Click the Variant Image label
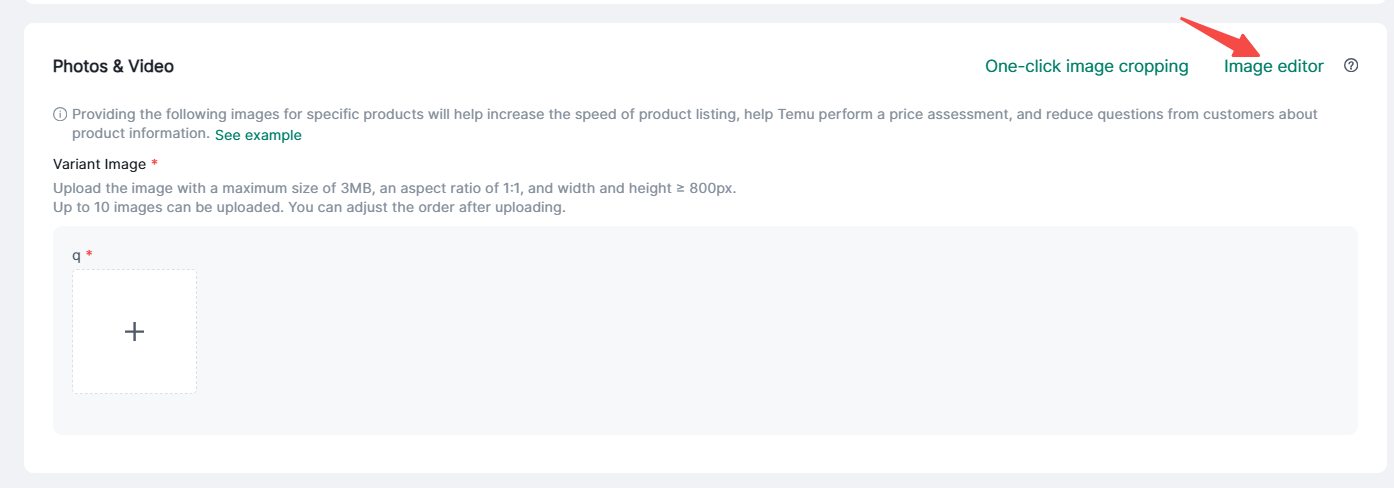Screen dimensions: 1394x488 coord(99,163)
